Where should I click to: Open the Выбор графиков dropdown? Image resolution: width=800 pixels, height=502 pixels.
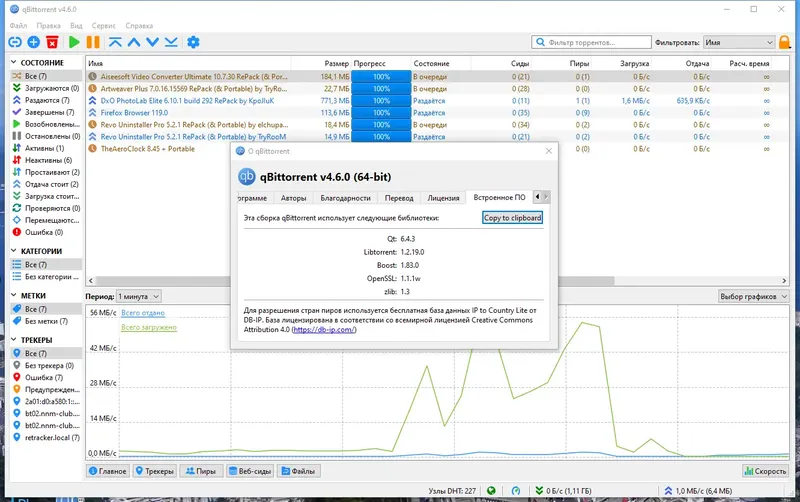(x=753, y=296)
